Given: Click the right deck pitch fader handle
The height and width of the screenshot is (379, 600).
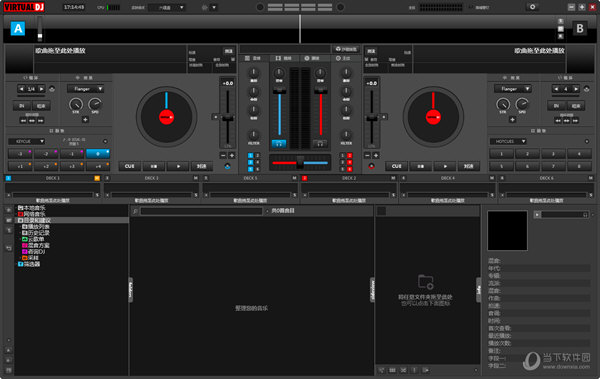Looking at the screenshot, I should (x=372, y=118).
